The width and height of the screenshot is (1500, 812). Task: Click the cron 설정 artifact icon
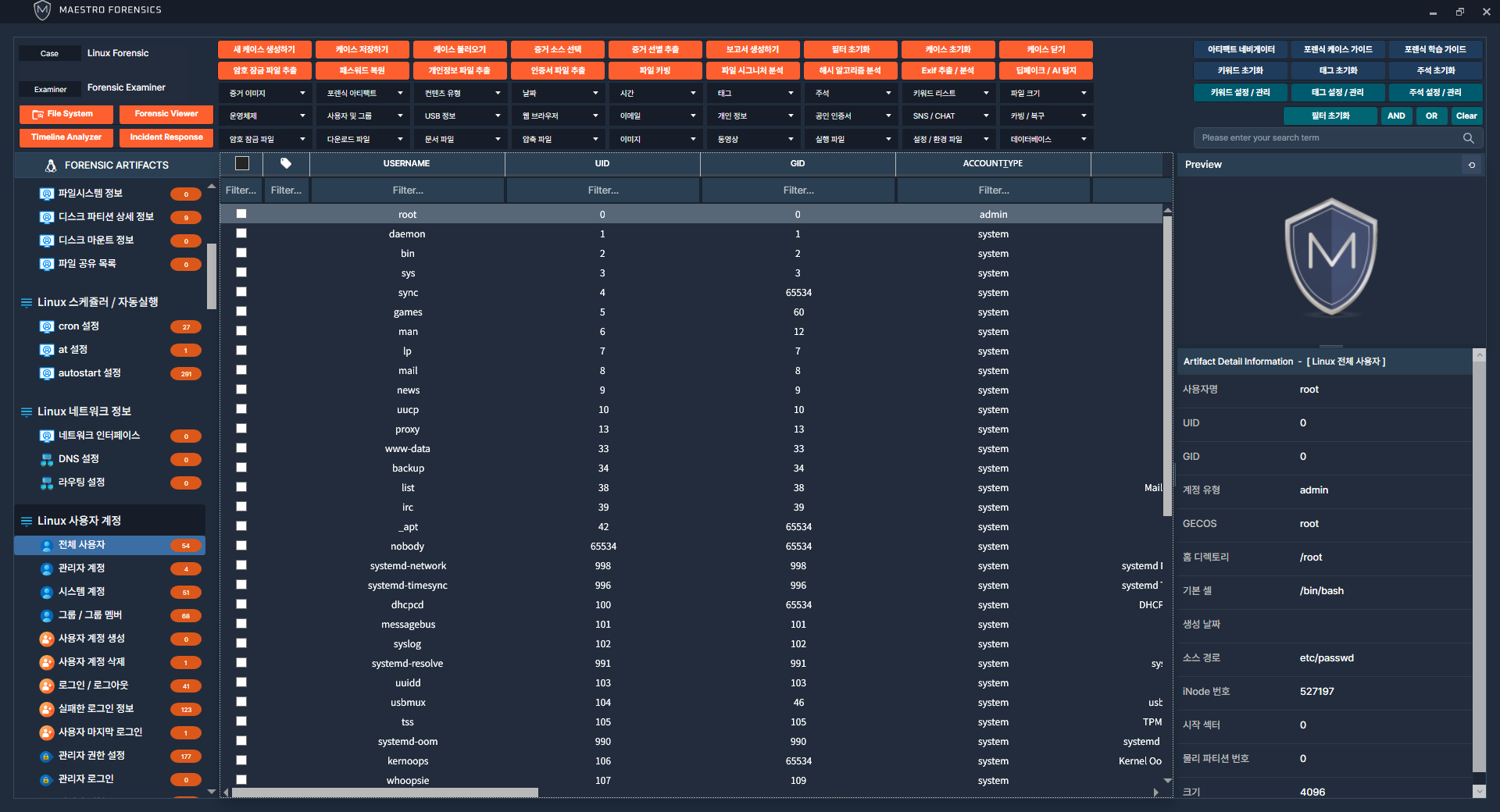pyautogui.click(x=47, y=326)
